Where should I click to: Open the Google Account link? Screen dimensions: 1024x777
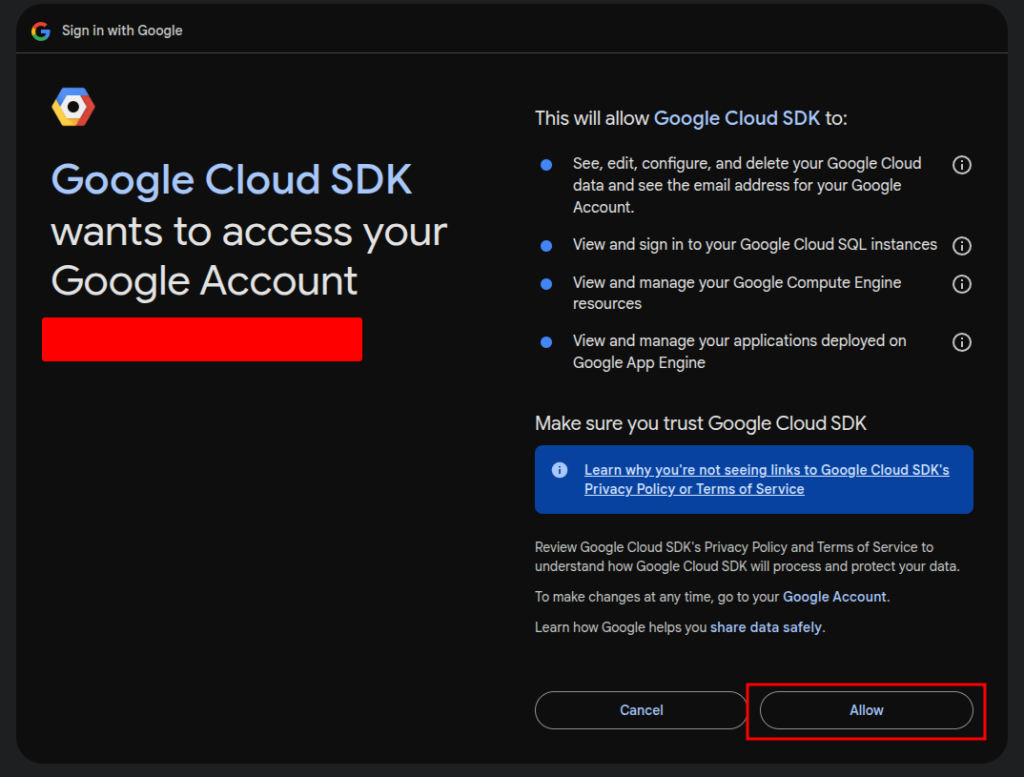(834, 597)
